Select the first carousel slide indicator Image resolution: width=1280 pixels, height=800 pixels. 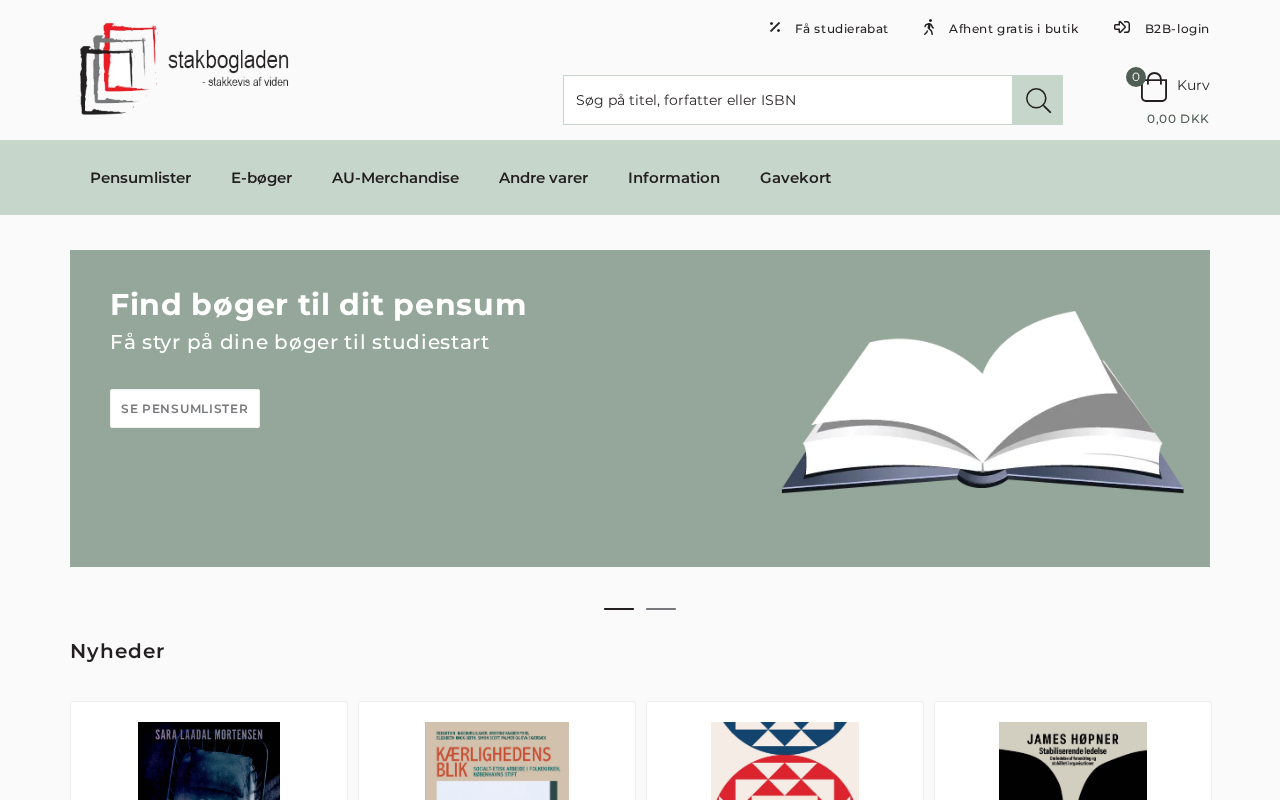[x=619, y=608]
